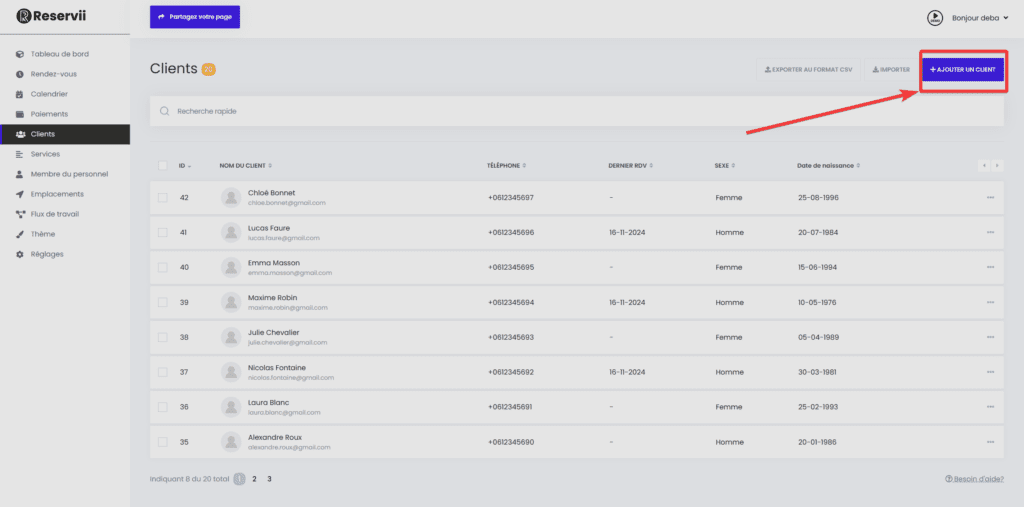Click Alexandre Roux's avatar icon
Viewport: 1024px width, 507px height.
tap(231, 442)
